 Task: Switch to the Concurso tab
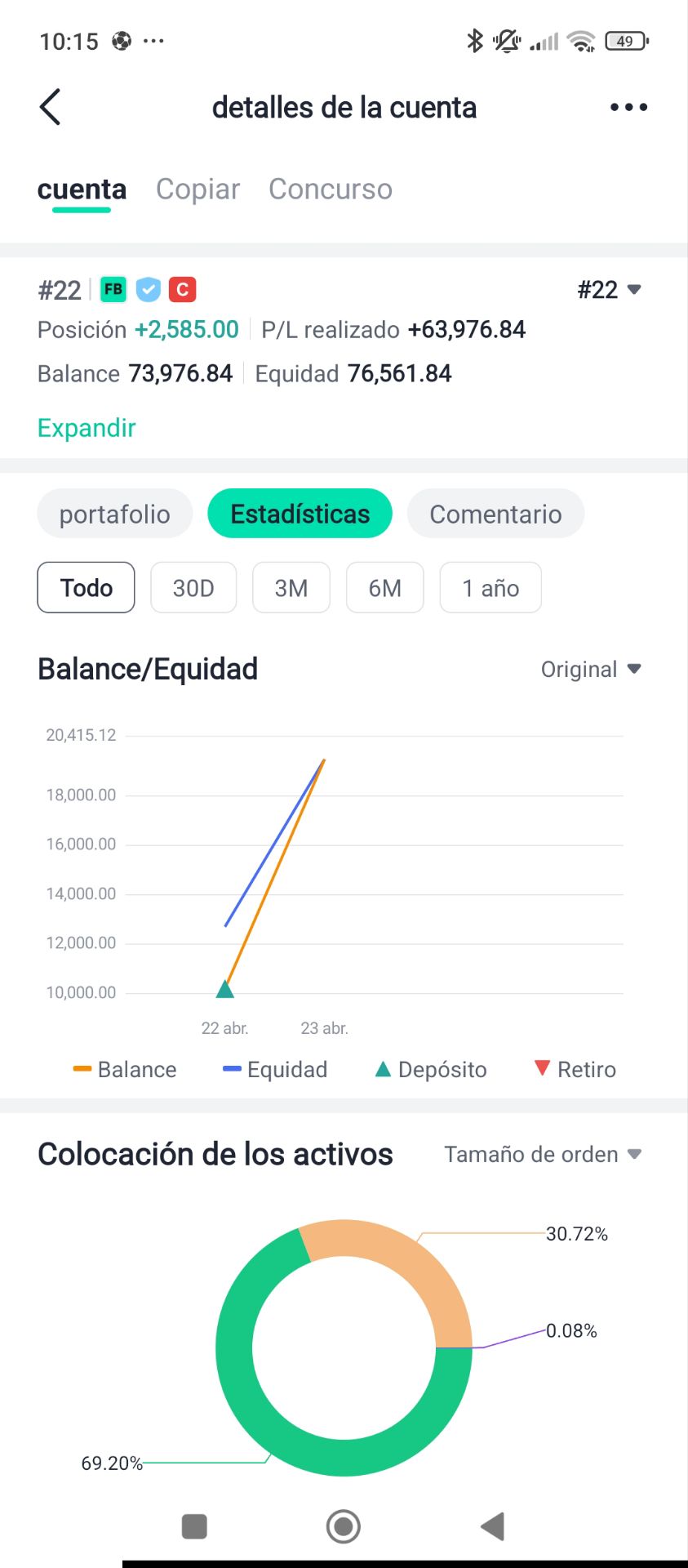point(331,189)
